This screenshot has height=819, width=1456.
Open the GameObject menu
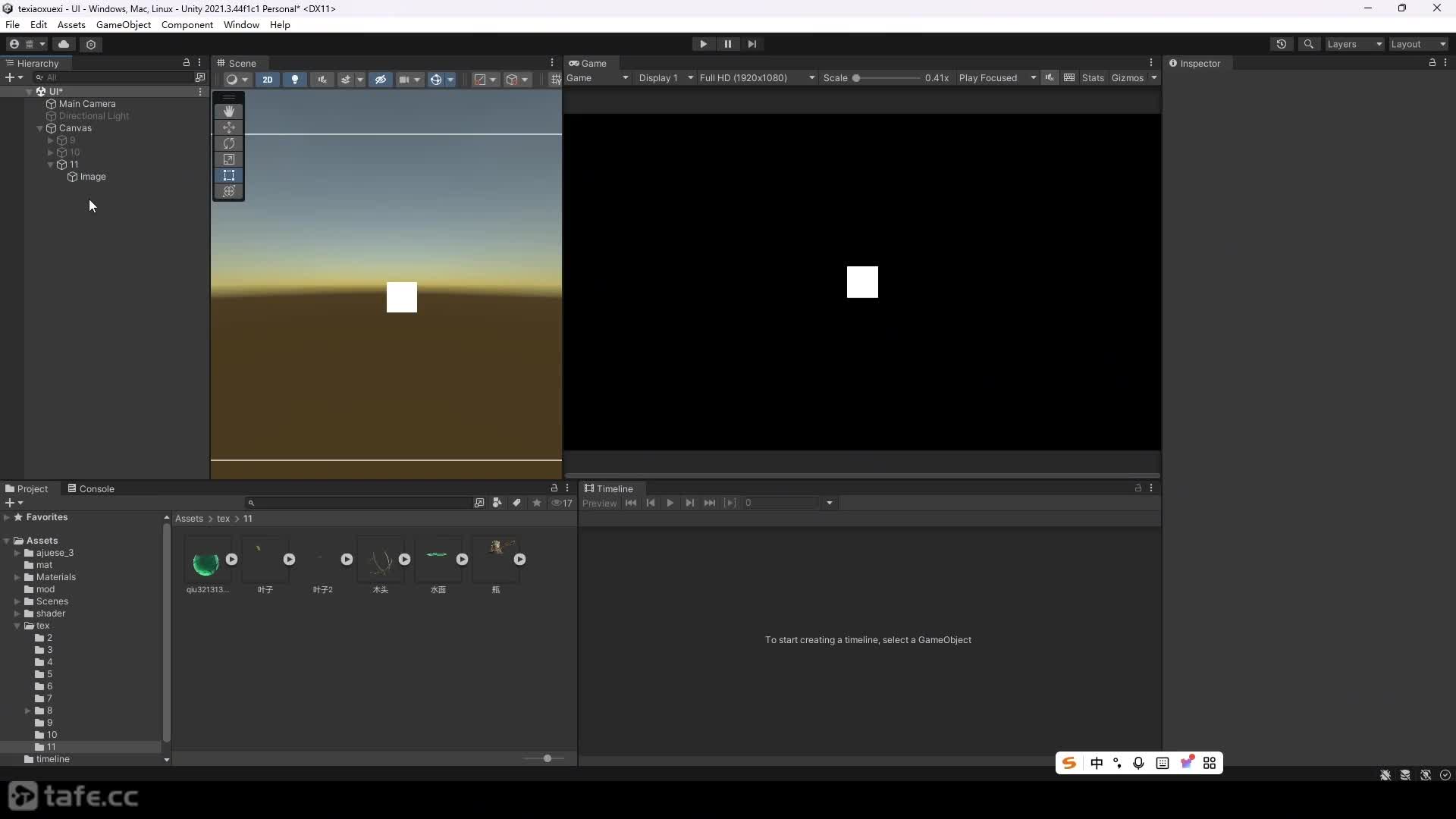[x=124, y=24]
